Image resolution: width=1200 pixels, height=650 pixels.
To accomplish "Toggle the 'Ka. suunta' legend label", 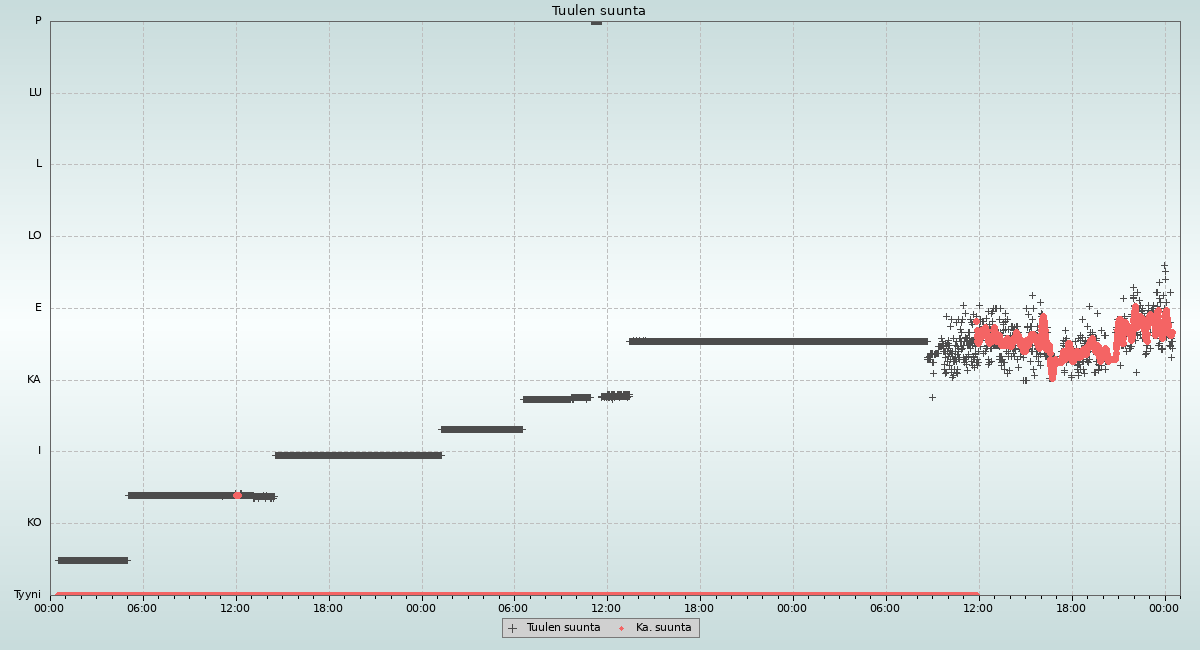I will tap(663, 628).
